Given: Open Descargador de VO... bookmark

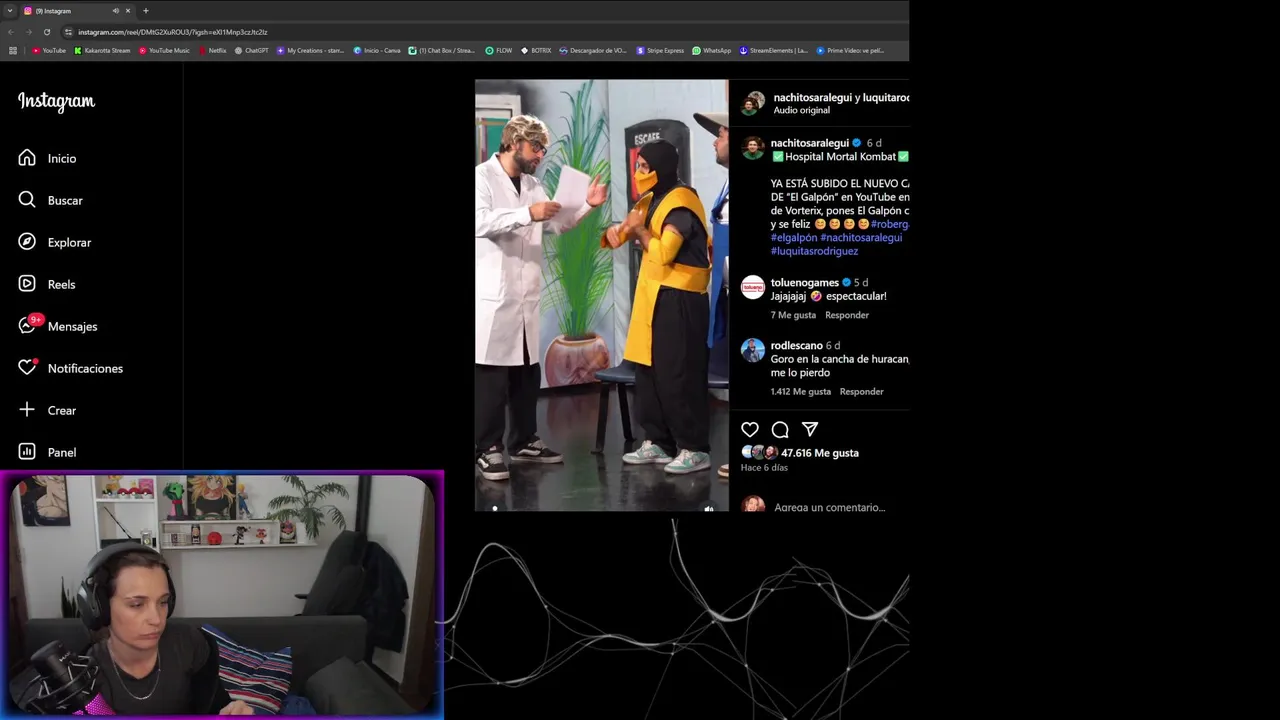Looking at the screenshot, I should point(593,50).
